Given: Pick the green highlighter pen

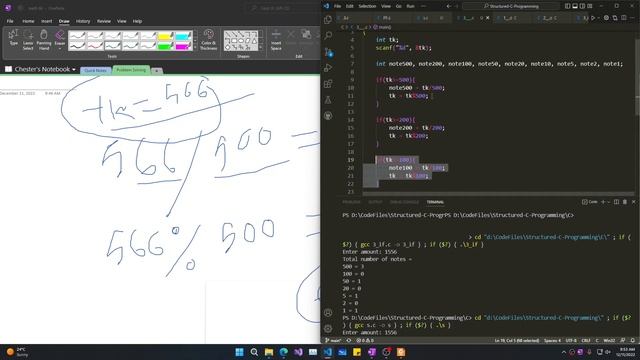Looking at the screenshot, I should coord(166,46).
